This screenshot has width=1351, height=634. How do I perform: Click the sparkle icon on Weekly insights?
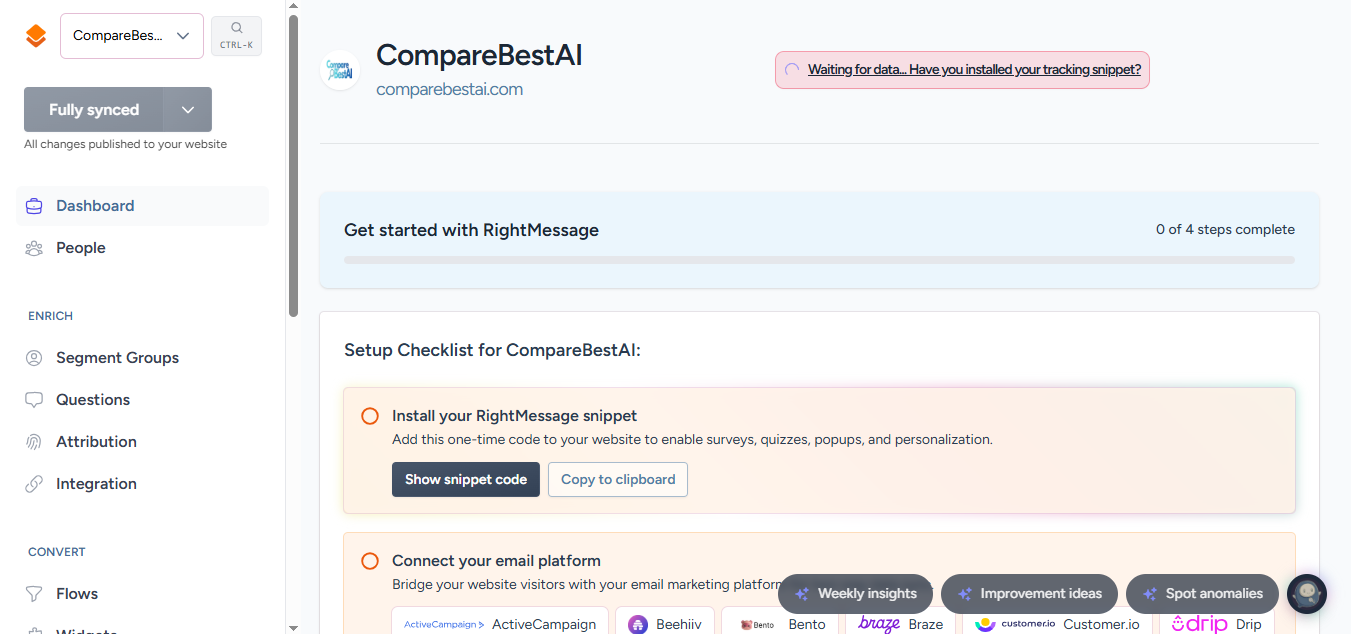[802, 594]
